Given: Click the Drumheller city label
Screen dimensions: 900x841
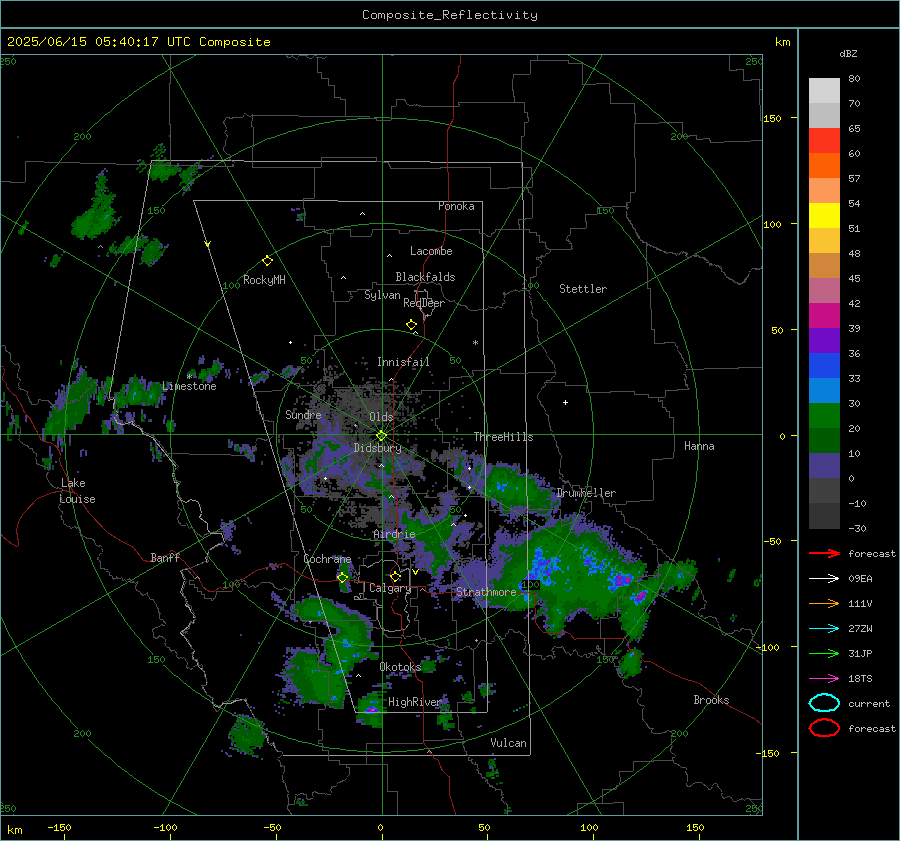Looking at the screenshot, I should [586, 493].
